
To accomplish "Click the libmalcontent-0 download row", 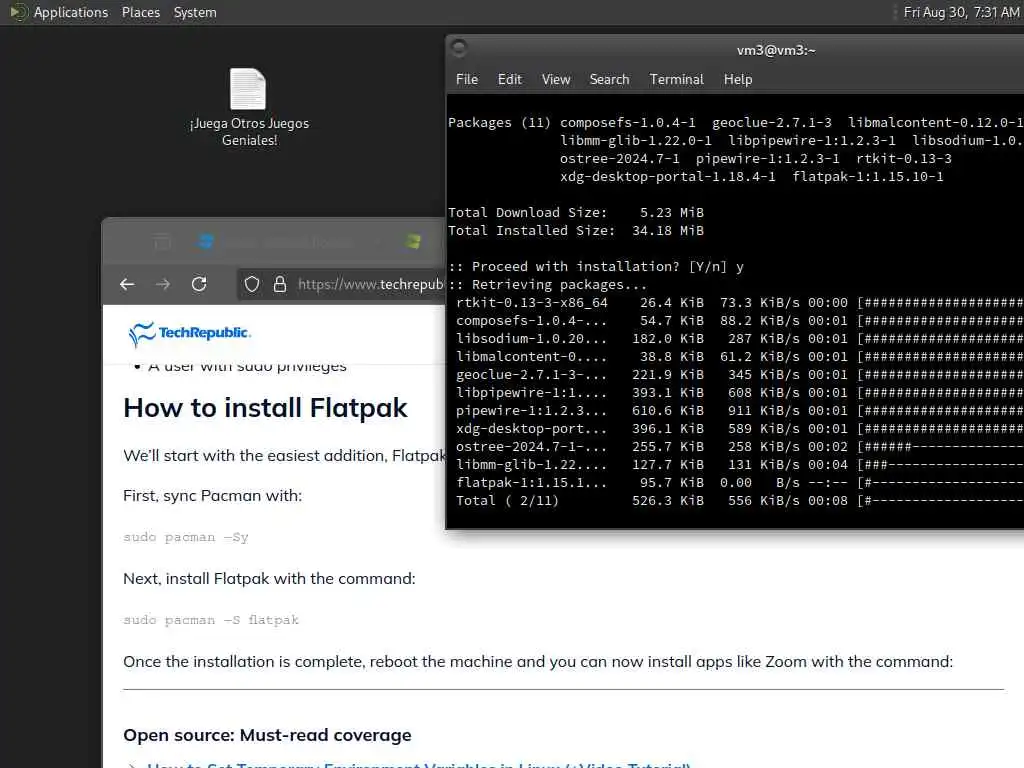I will (738, 357).
